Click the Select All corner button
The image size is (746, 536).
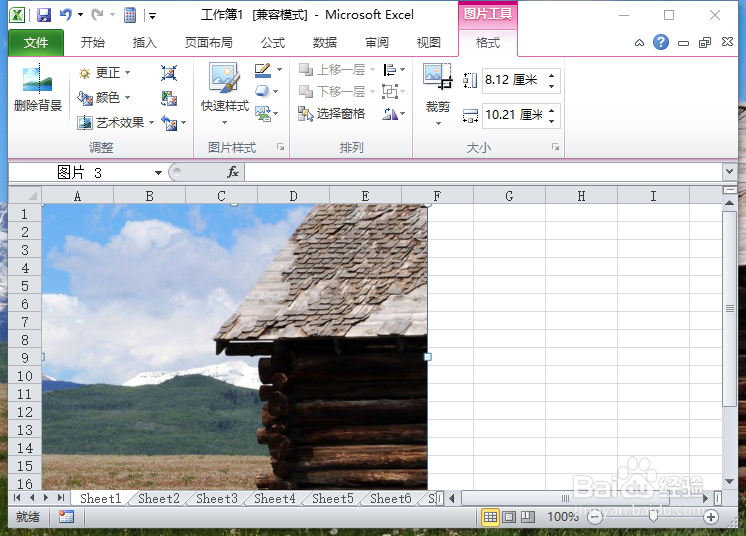(x=25, y=196)
